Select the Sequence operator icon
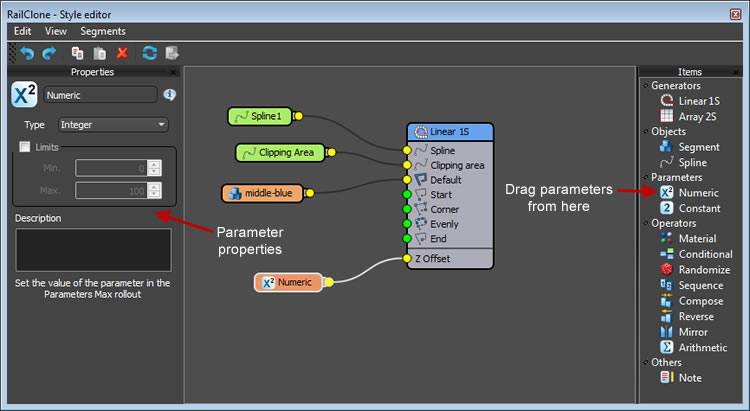 [666, 285]
